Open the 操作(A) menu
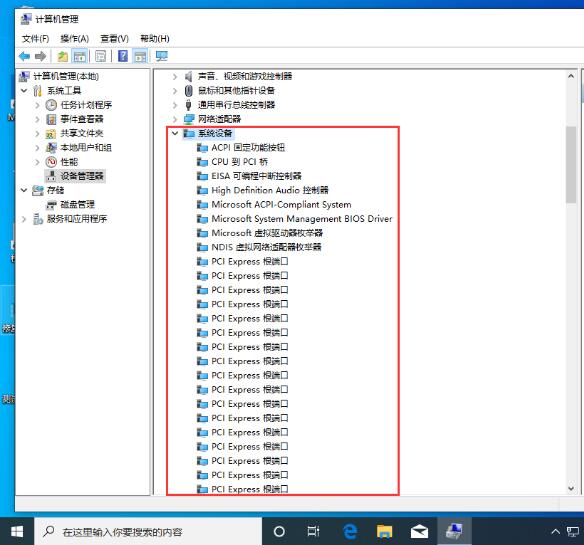 tap(74, 38)
